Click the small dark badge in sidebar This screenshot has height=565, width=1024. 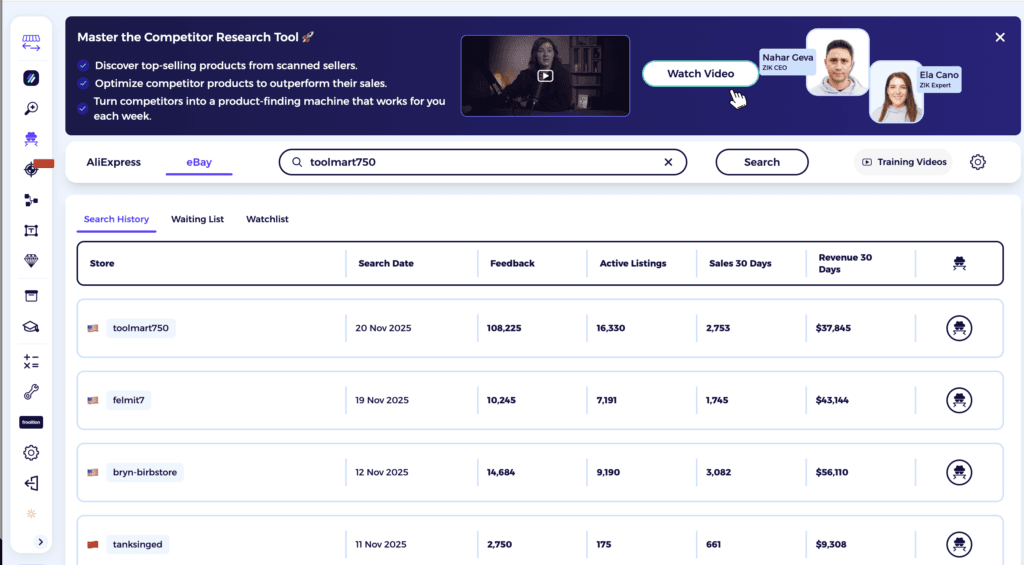point(31,422)
